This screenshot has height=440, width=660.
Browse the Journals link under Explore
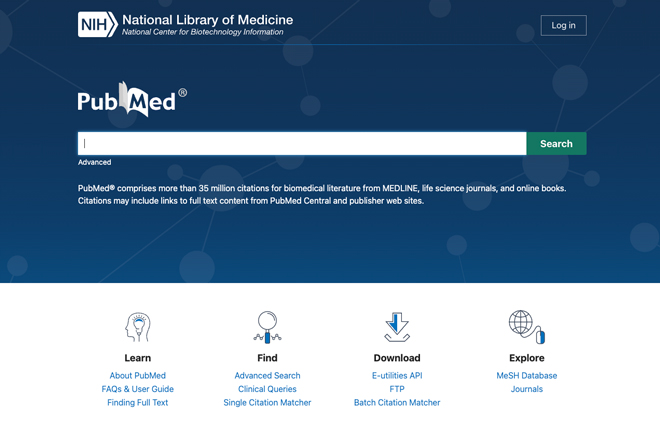[527, 389]
